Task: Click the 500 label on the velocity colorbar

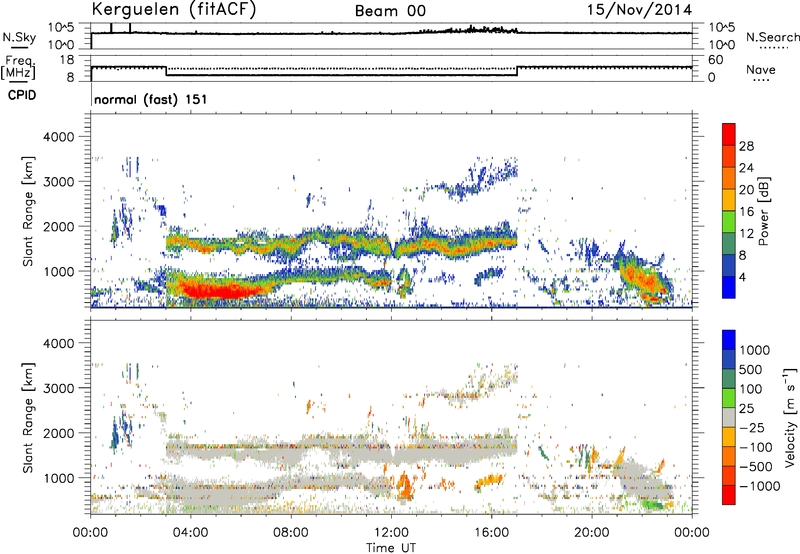Action: click(x=751, y=369)
